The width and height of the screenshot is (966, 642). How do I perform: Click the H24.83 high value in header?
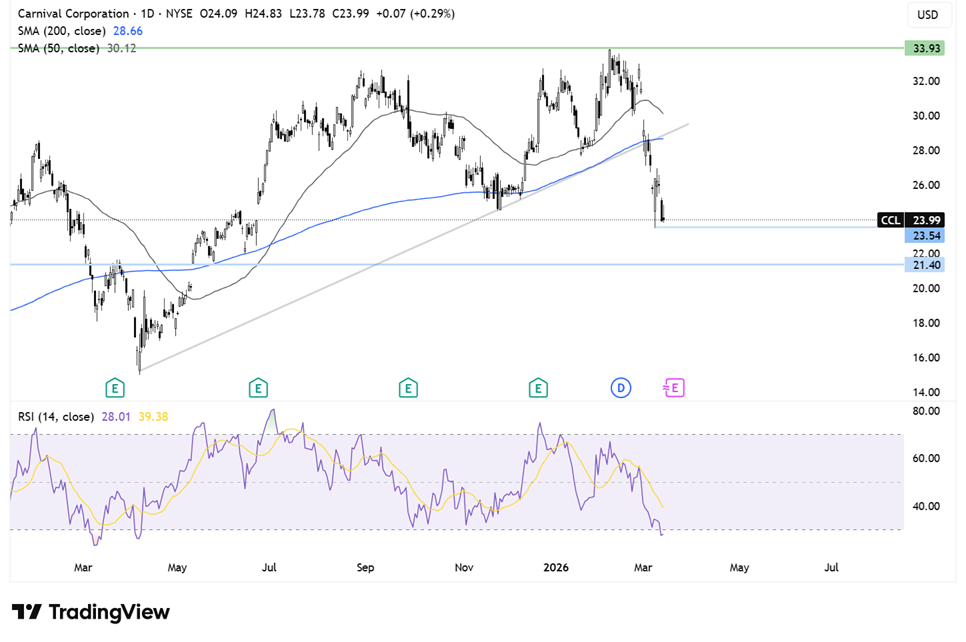point(263,14)
